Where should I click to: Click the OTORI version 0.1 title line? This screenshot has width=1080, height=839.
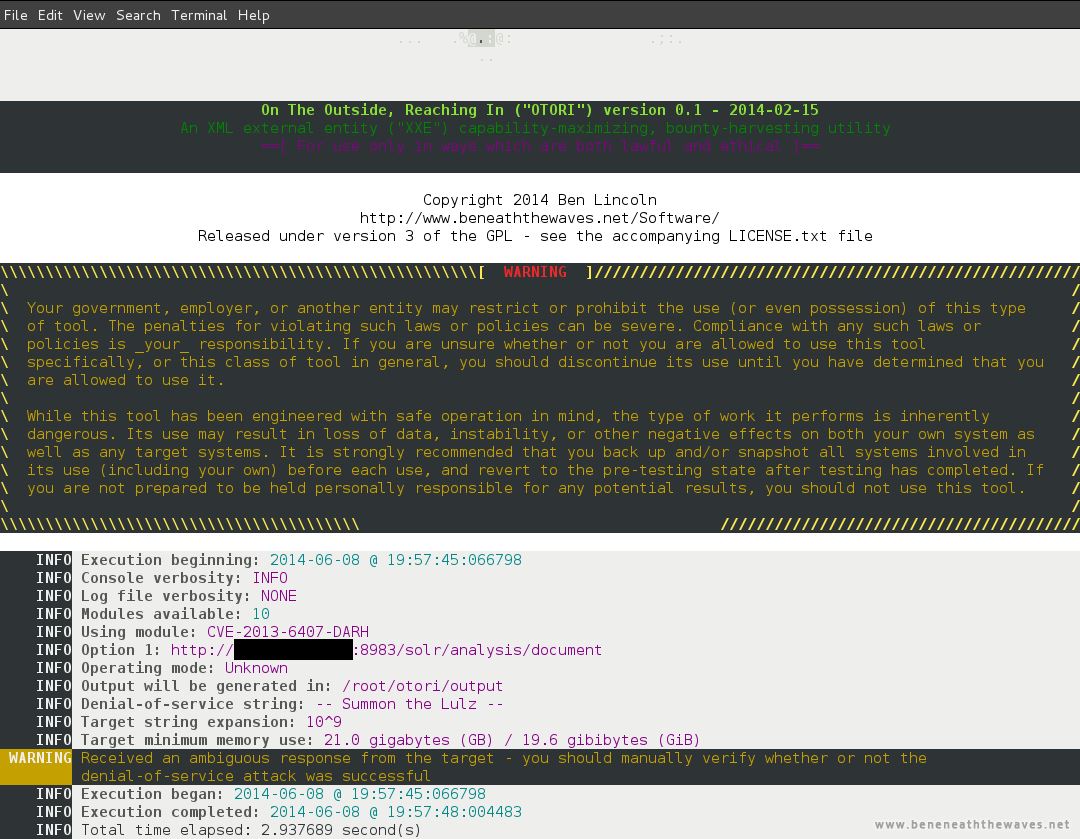point(540,110)
